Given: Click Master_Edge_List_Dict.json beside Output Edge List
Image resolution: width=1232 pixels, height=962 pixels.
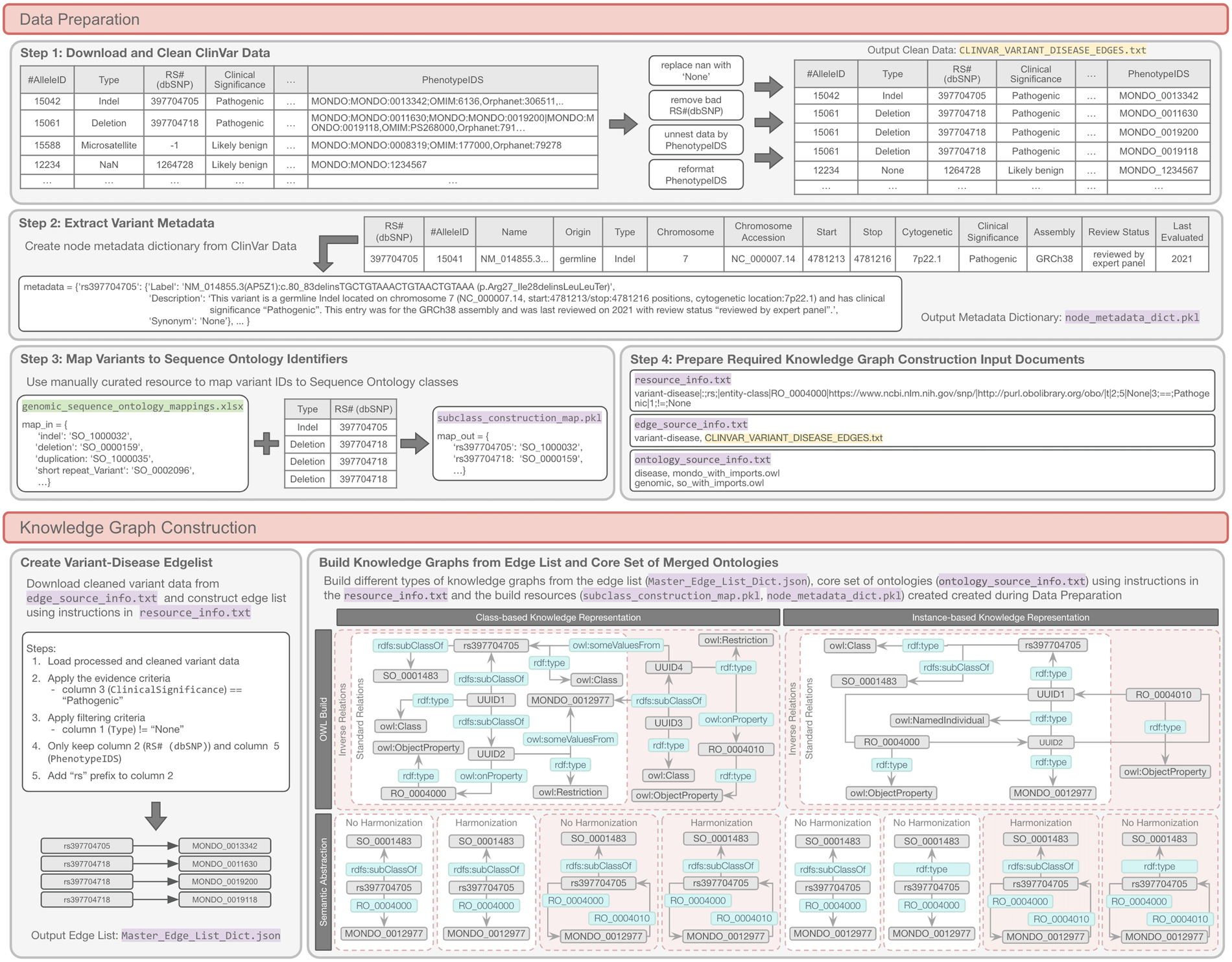Looking at the screenshot, I should (201, 935).
